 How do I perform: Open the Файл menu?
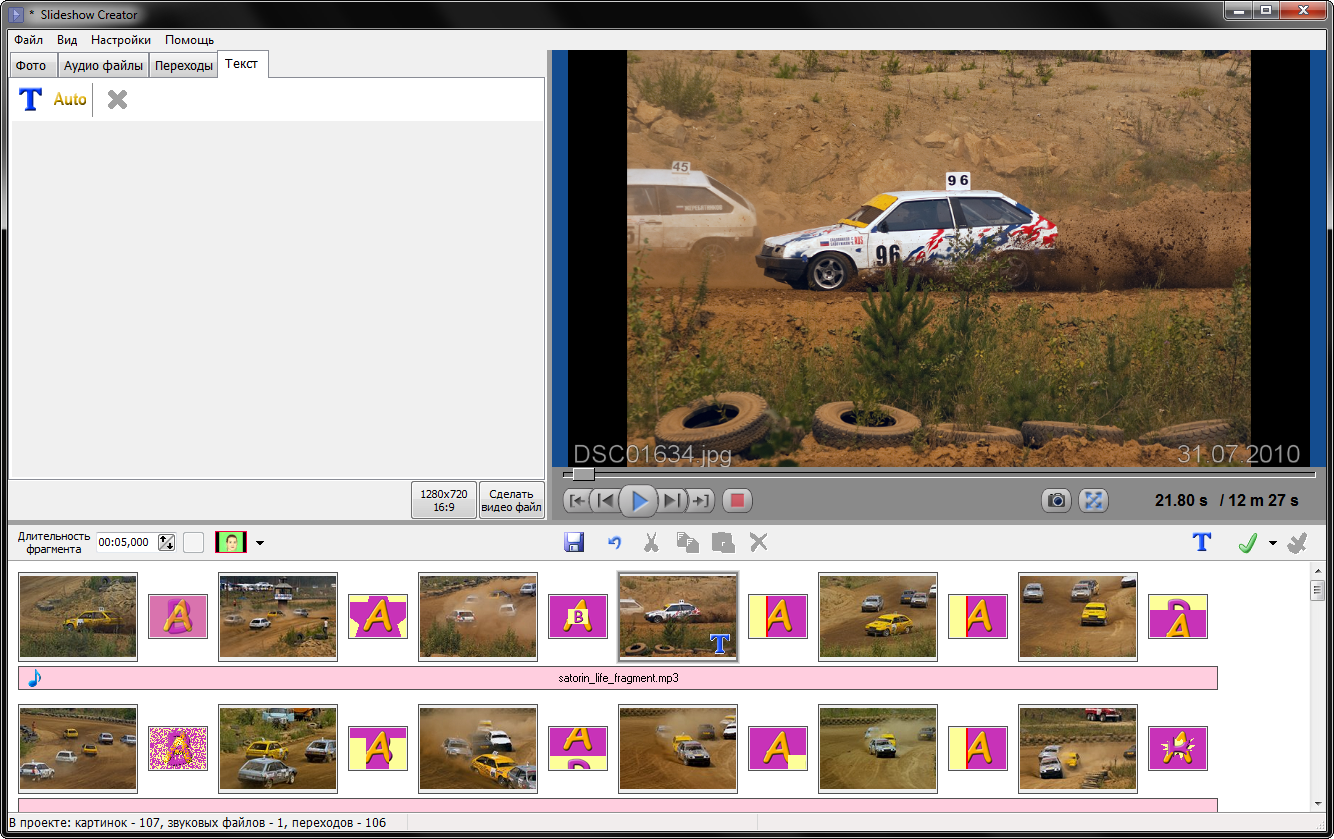28,40
